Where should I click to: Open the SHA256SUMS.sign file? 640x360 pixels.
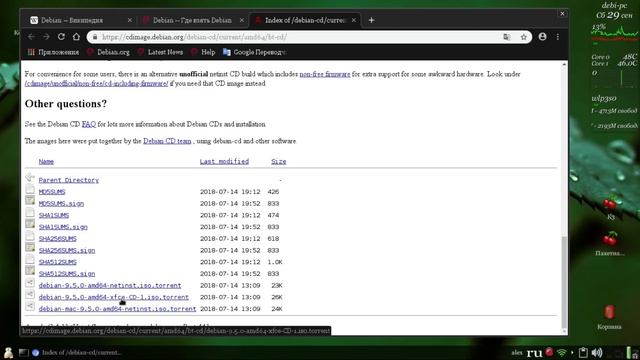click(x=67, y=251)
